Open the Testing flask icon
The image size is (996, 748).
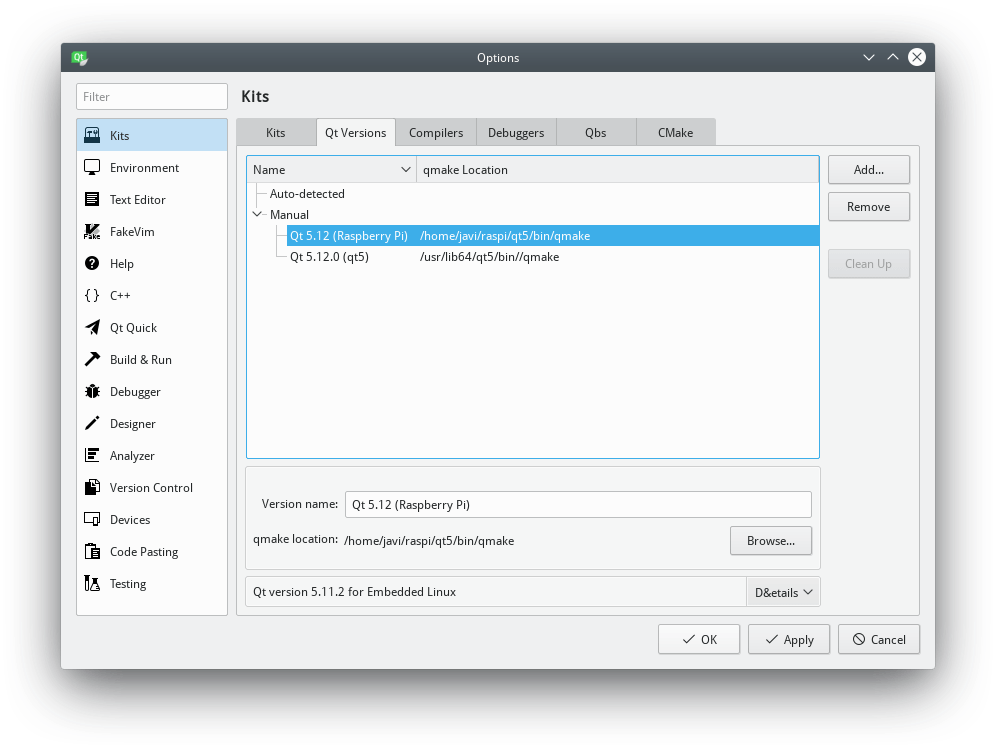[x=92, y=583]
